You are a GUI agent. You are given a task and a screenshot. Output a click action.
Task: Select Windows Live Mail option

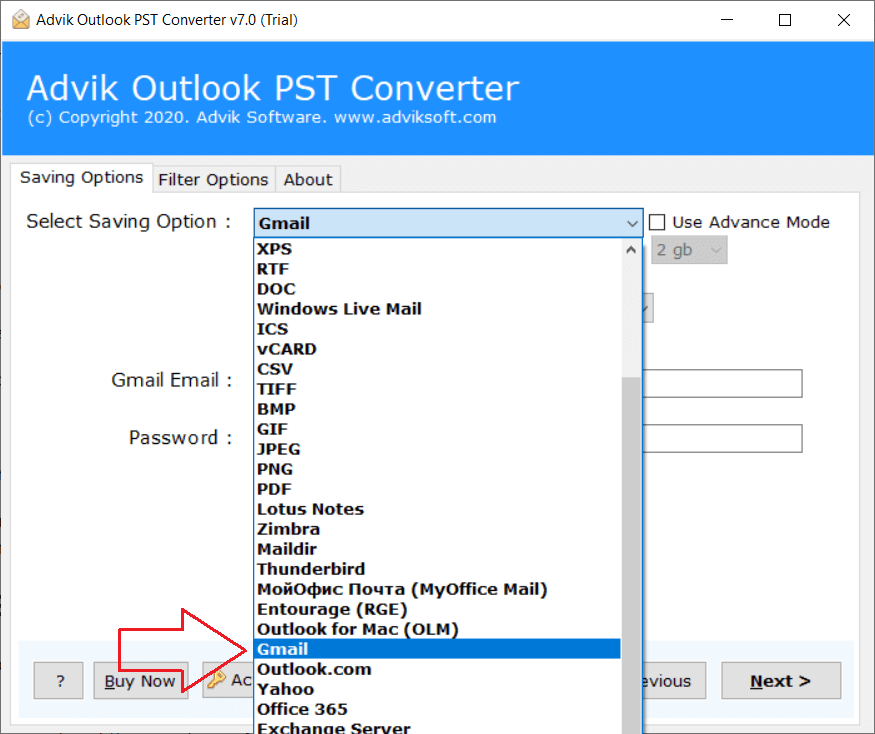(438, 309)
